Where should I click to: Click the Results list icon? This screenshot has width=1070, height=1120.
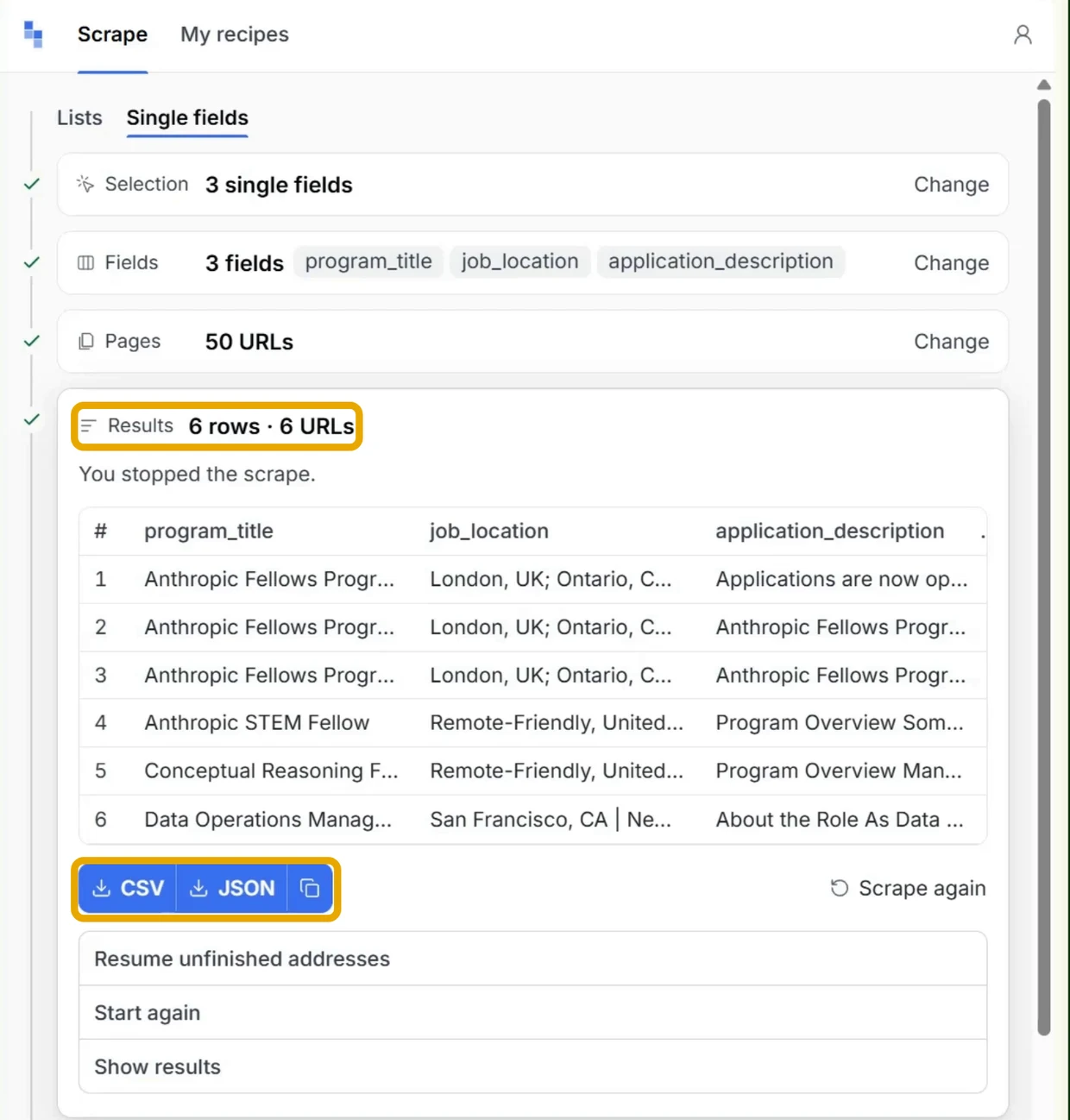[88, 425]
